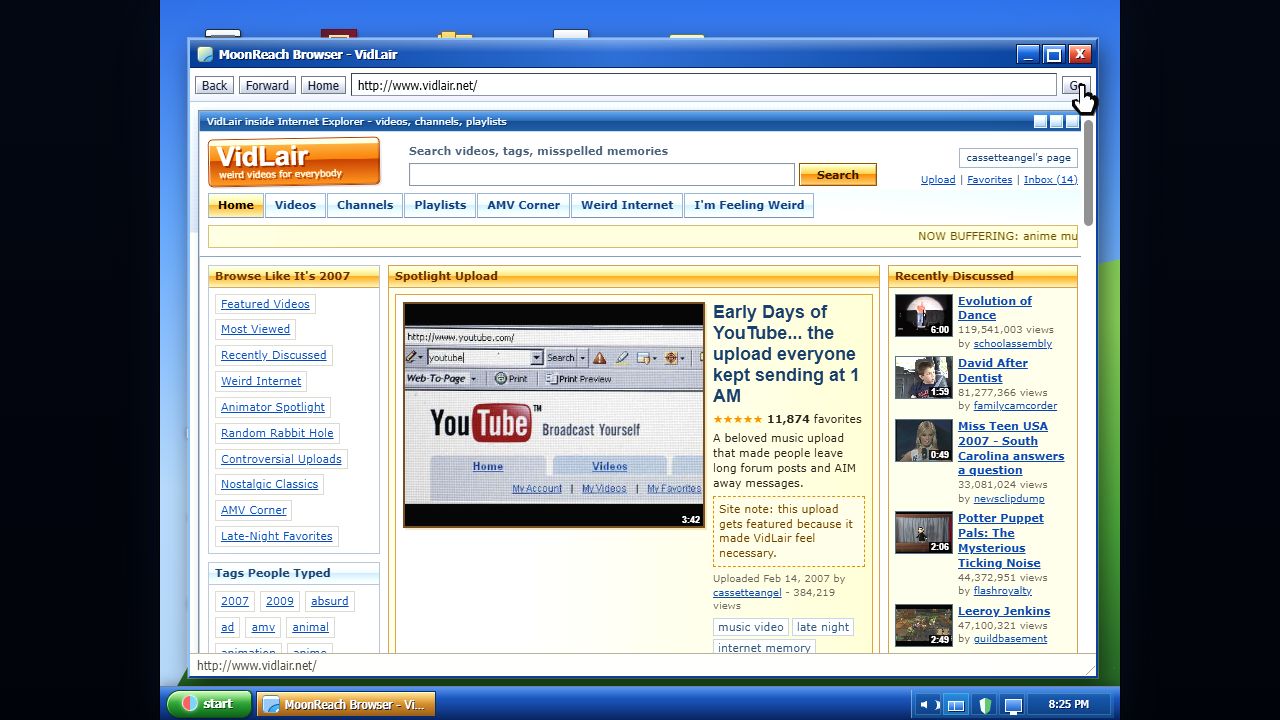Open the Favorites link in header

pyautogui.click(x=990, y=180)
